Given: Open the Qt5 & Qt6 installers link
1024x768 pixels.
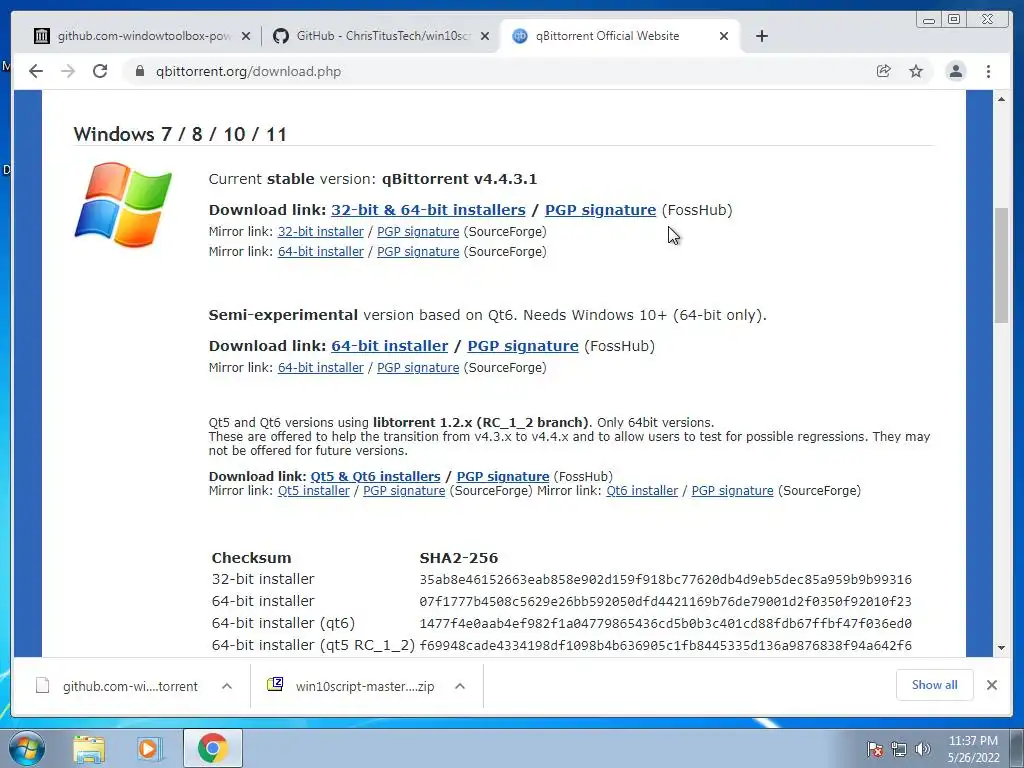Looking at the screenshot, I should point(376,476).
